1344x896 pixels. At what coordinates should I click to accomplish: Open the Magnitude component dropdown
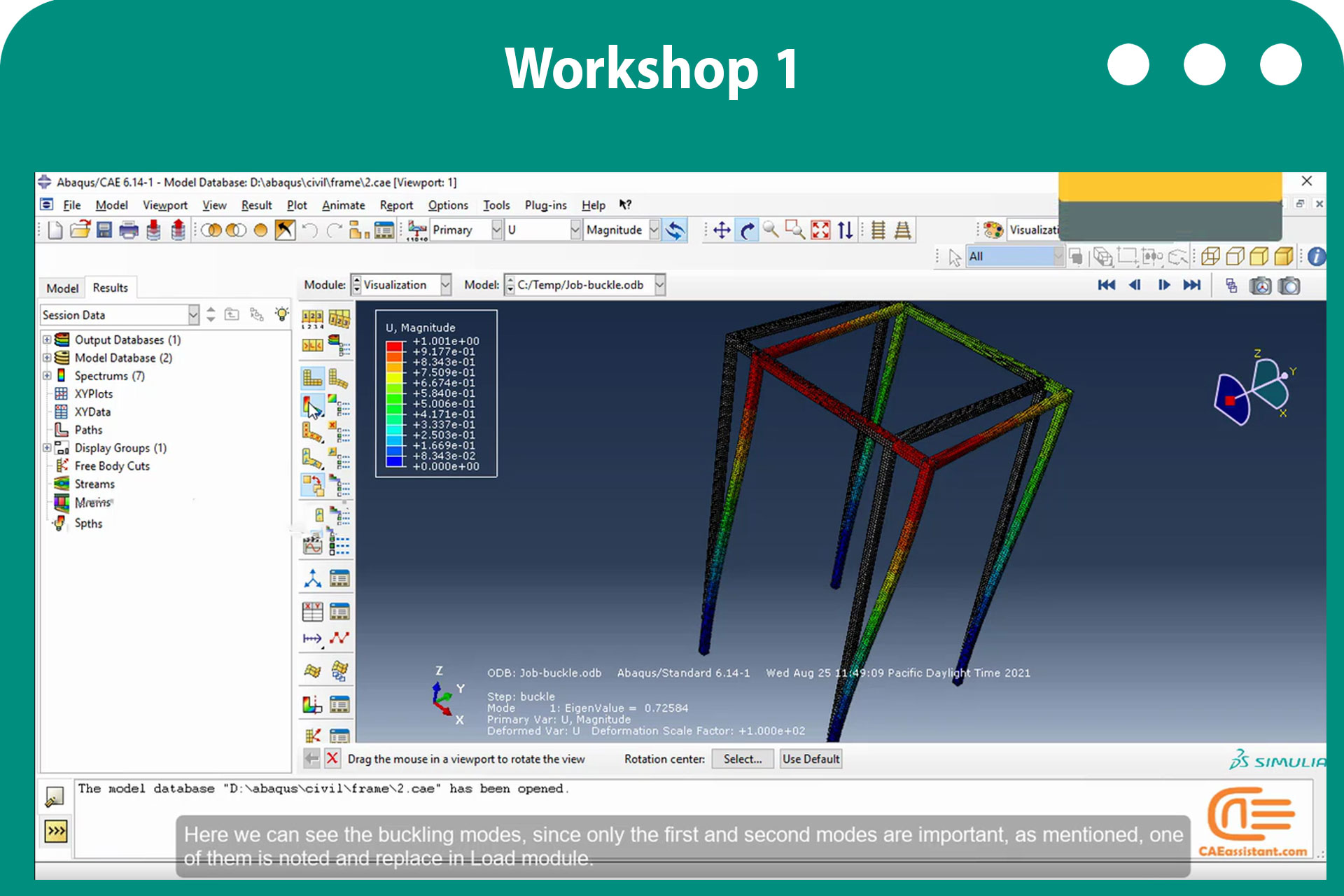654,230
